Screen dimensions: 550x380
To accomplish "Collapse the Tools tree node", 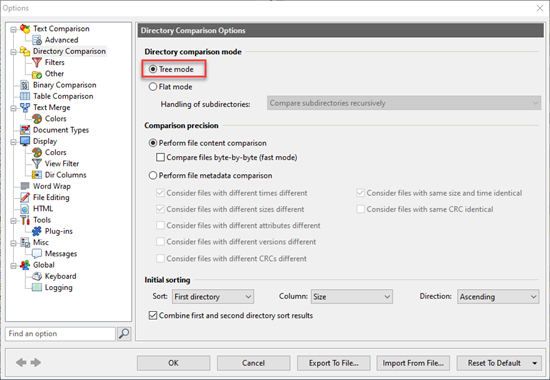I will pyautogui.click(x=13, y=221).
